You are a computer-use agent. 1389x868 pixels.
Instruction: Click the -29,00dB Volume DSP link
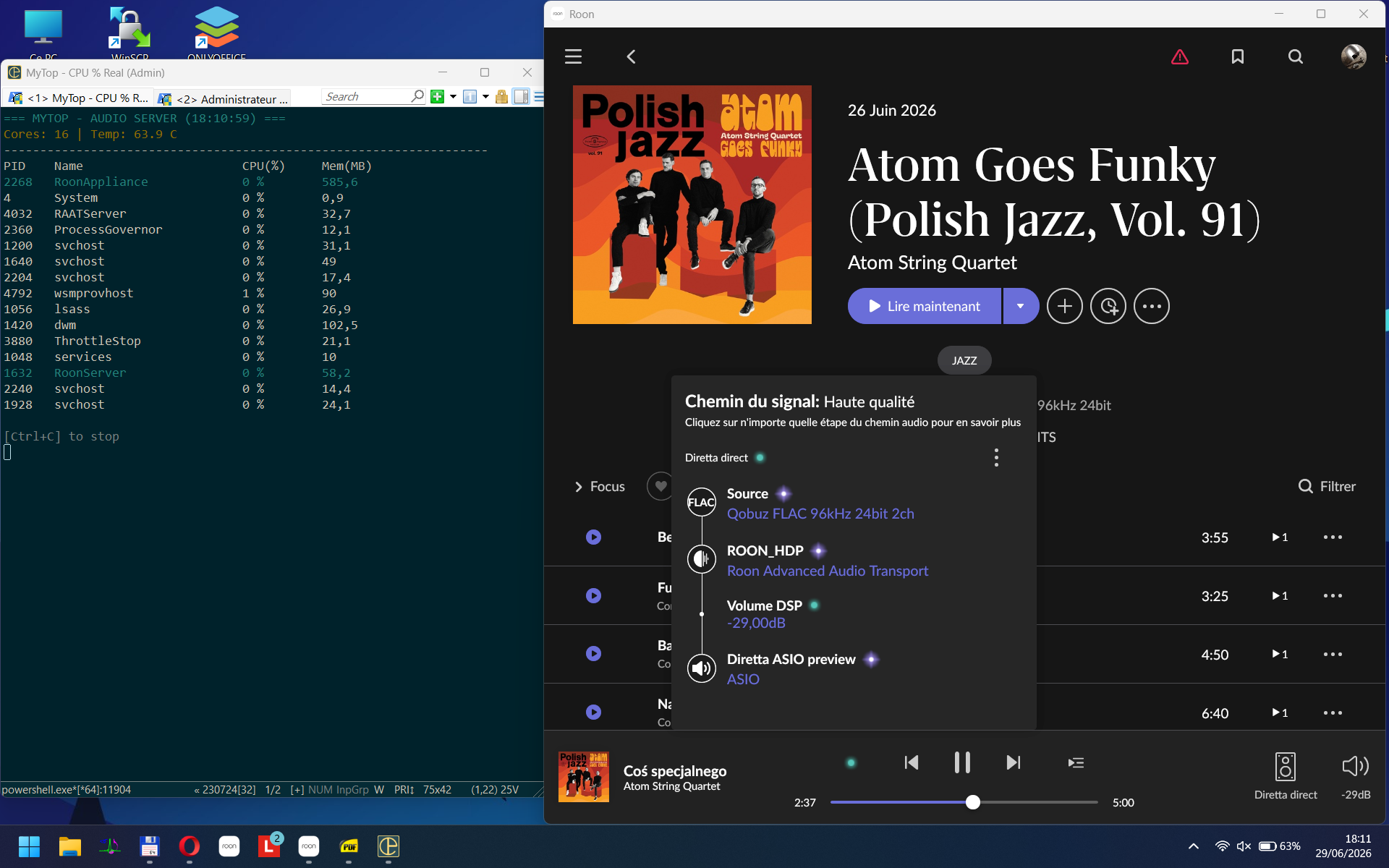click(x=756, y=623)
